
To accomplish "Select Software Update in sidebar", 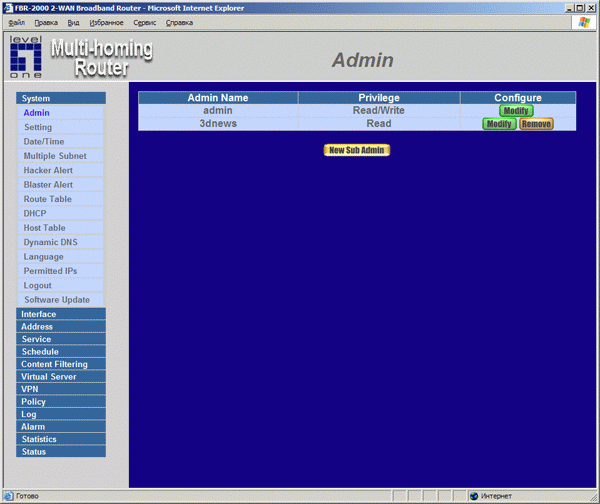I will (57, 300).
